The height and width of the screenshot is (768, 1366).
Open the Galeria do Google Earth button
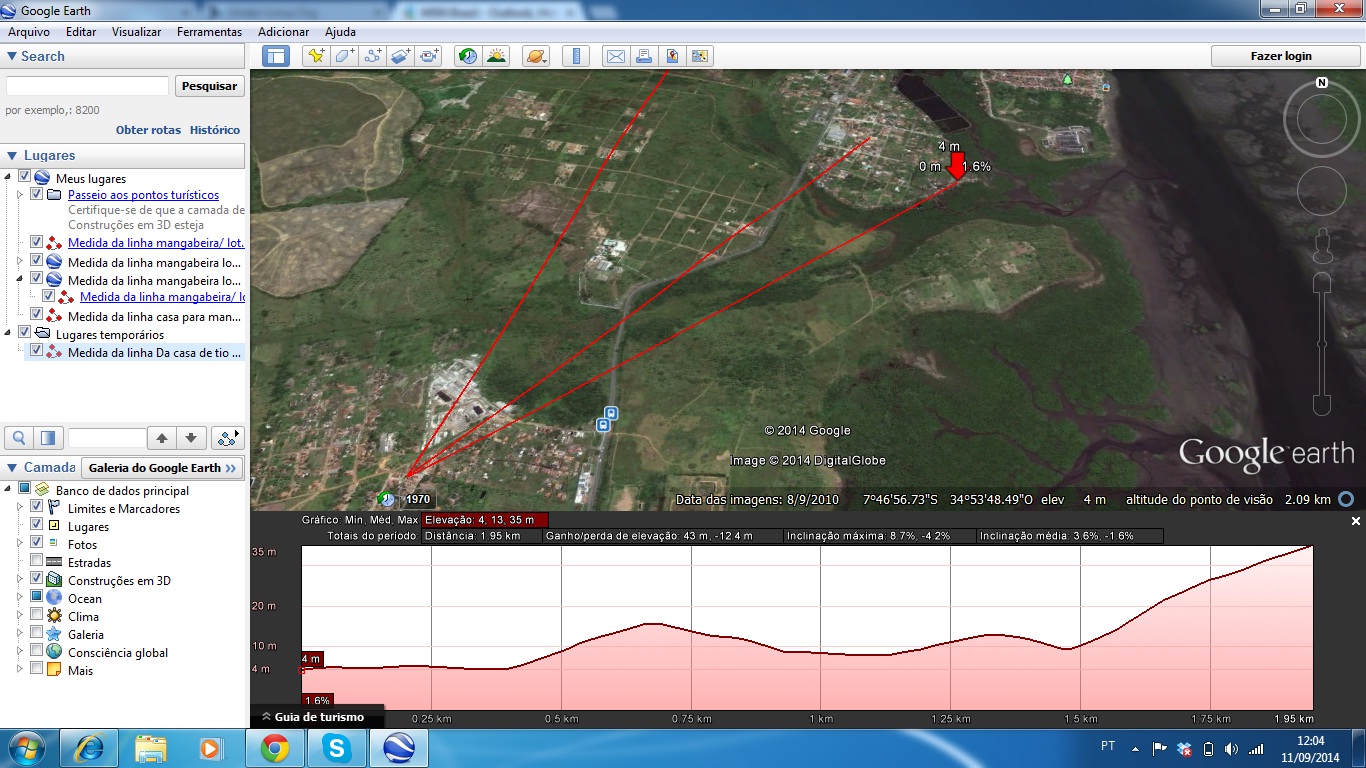click(x=162, y=467)
